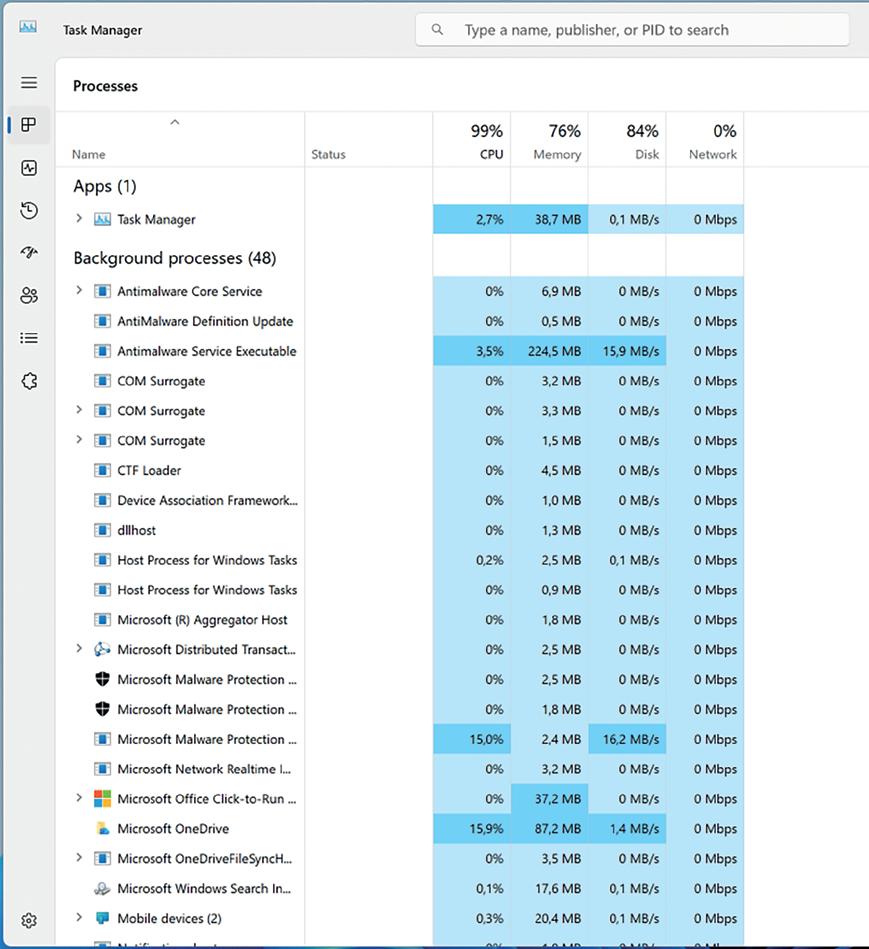Click the sort arrow above Name column
This screenshot has height=949, width=869.
[x=175, y=122]
